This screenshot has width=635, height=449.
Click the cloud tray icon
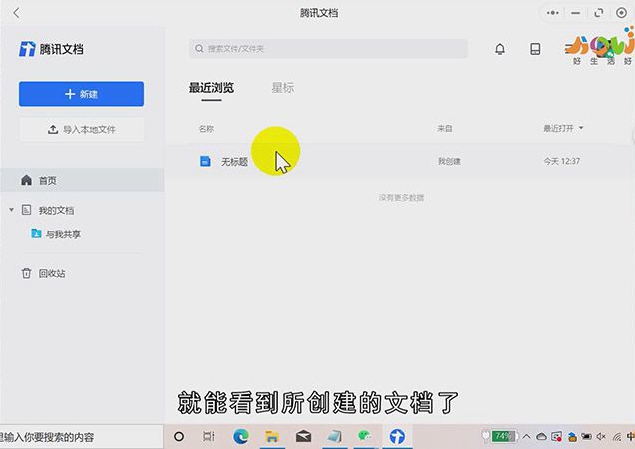pos(541,436)
